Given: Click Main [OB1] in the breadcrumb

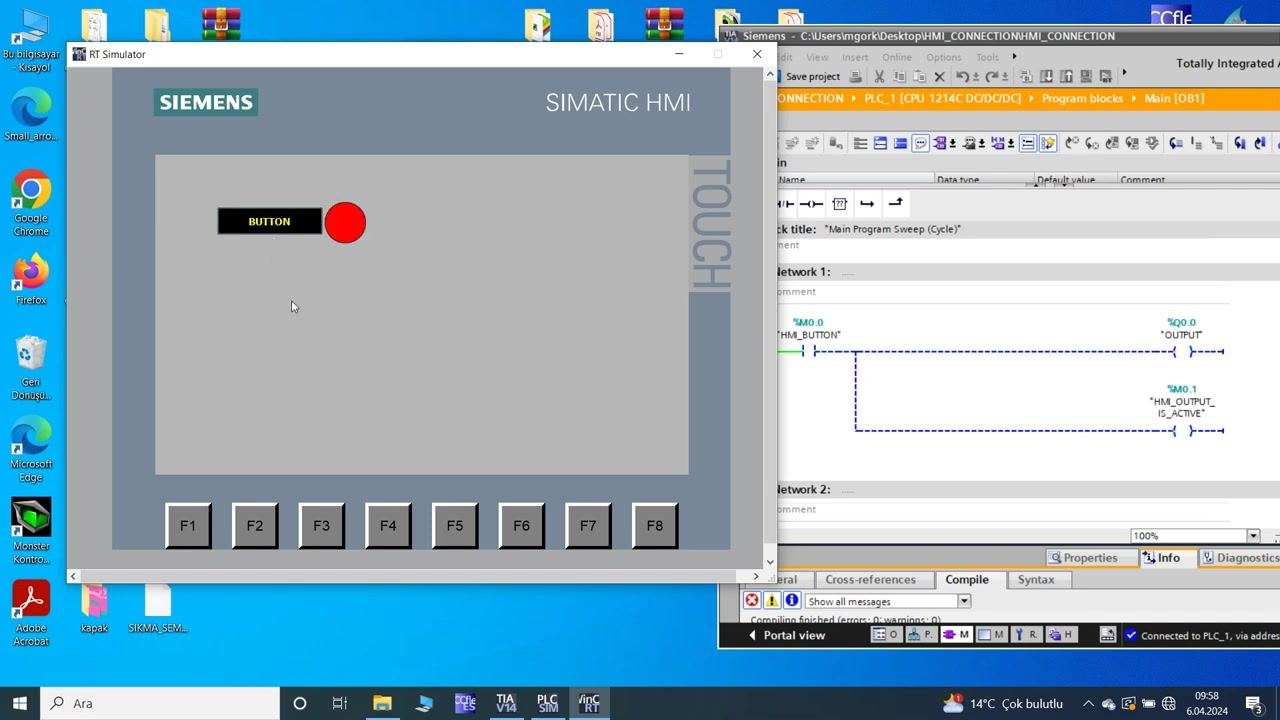Looking at the screenshot, I should (x=1174, y=98).
